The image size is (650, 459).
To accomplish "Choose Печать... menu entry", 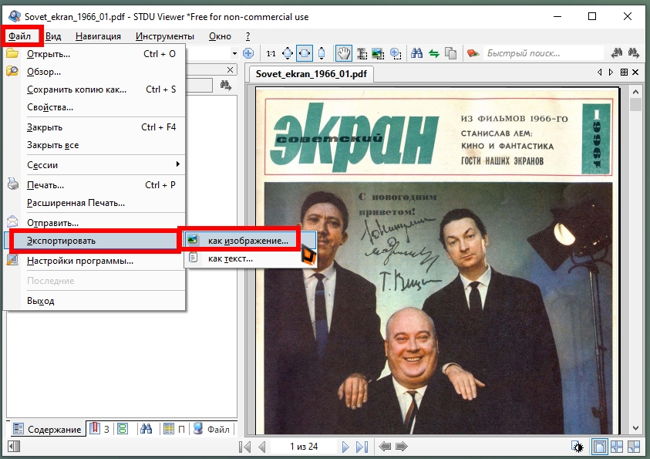I will pyautogui.click(x=95, y=185).
